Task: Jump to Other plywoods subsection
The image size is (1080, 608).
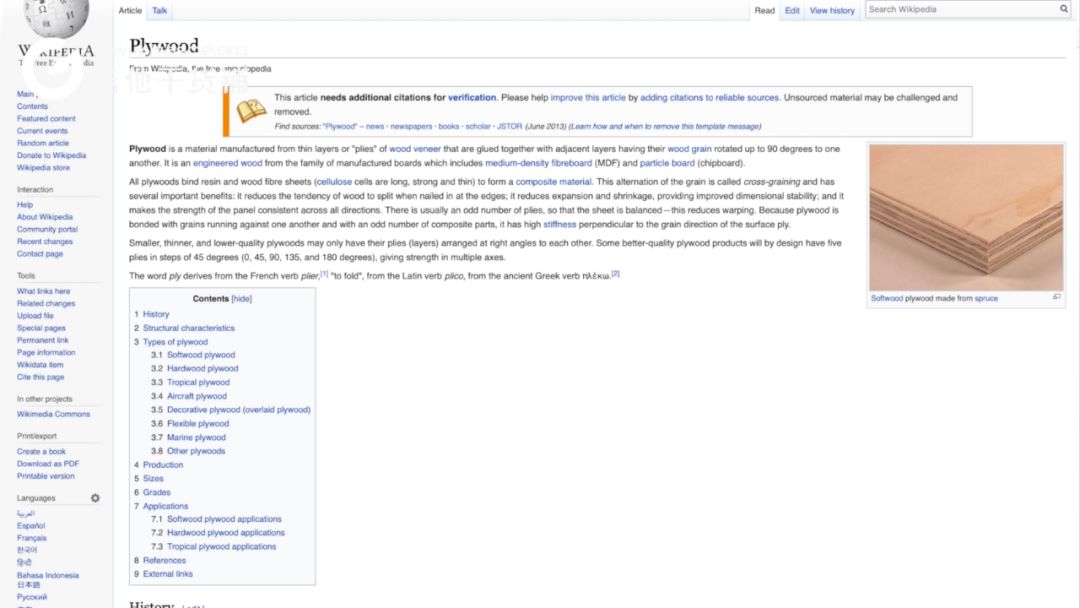Action: tap(196, 451)
